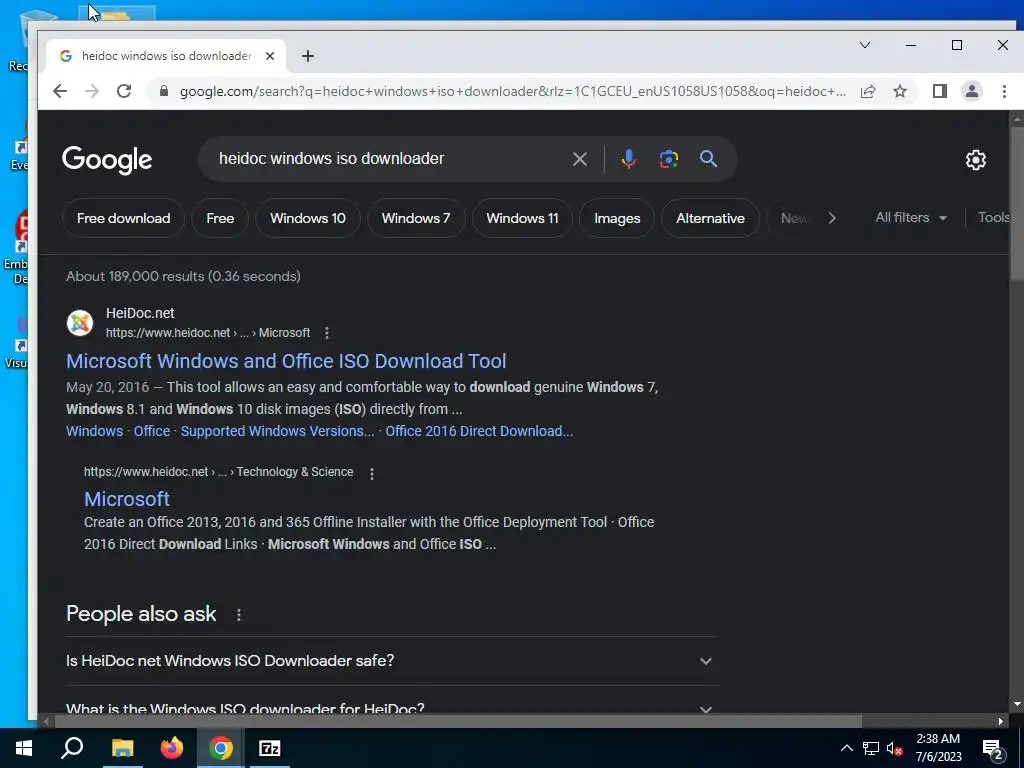Open options for the HeiDoc.net result
1024x768 pixels.
pos(327,333)
